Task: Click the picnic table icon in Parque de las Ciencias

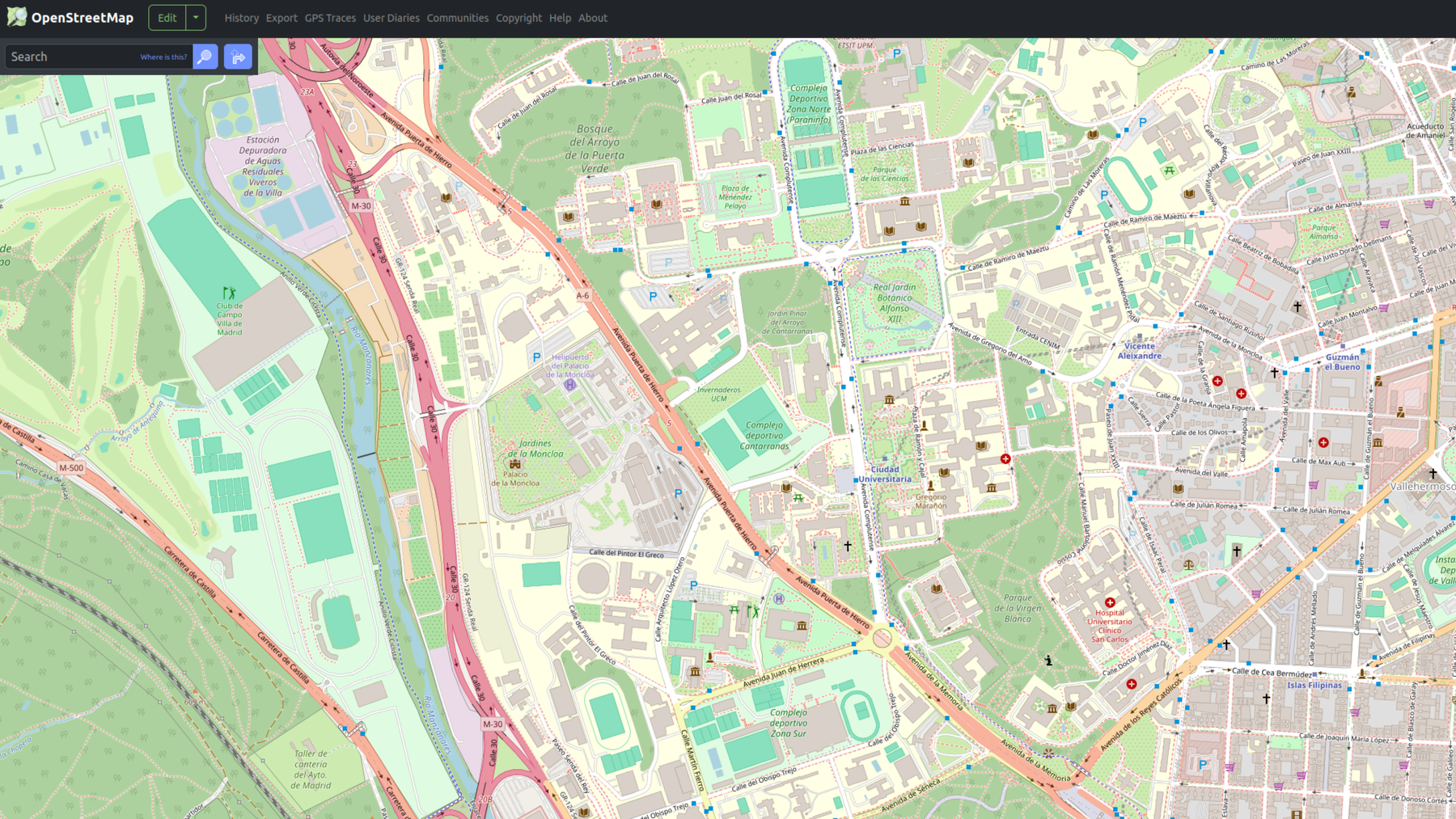Action: (x=1170, y=171)
